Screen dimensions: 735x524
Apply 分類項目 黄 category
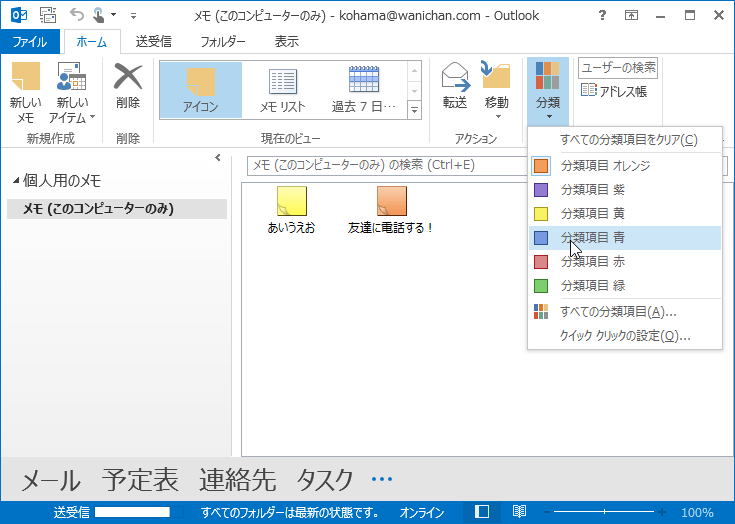(x=625, y=214)
